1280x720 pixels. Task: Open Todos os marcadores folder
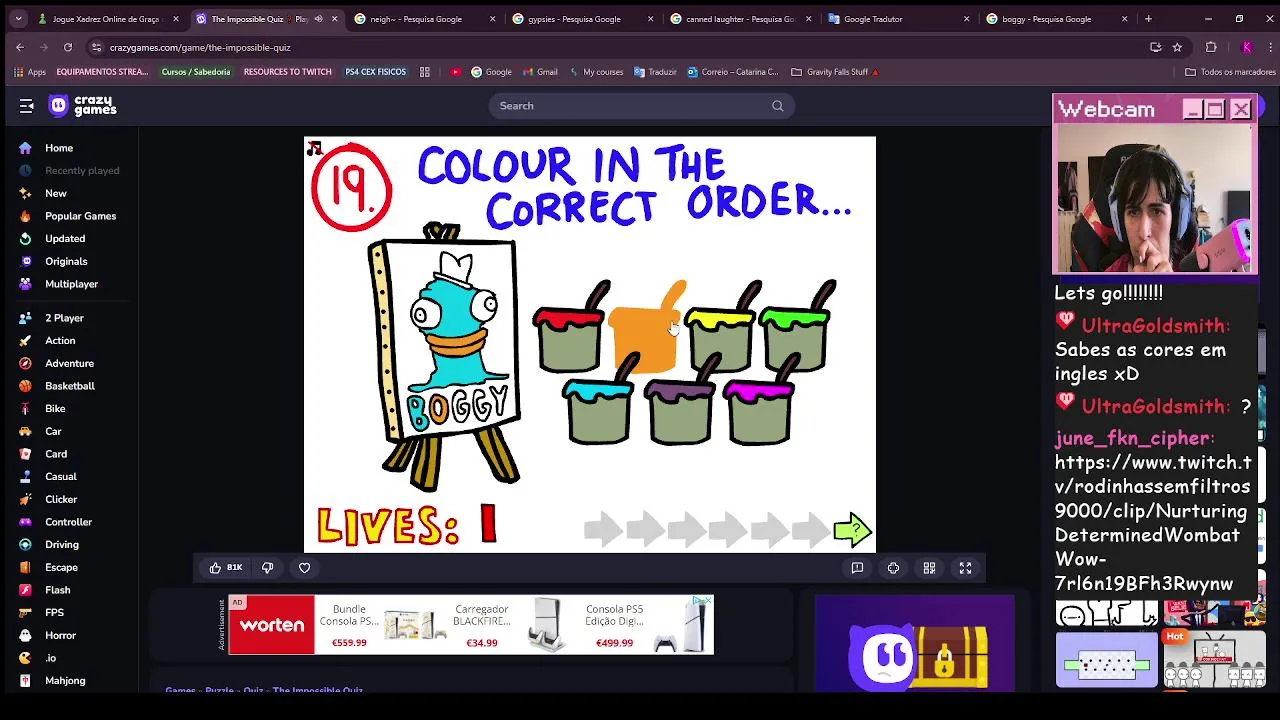[1230, 72]
